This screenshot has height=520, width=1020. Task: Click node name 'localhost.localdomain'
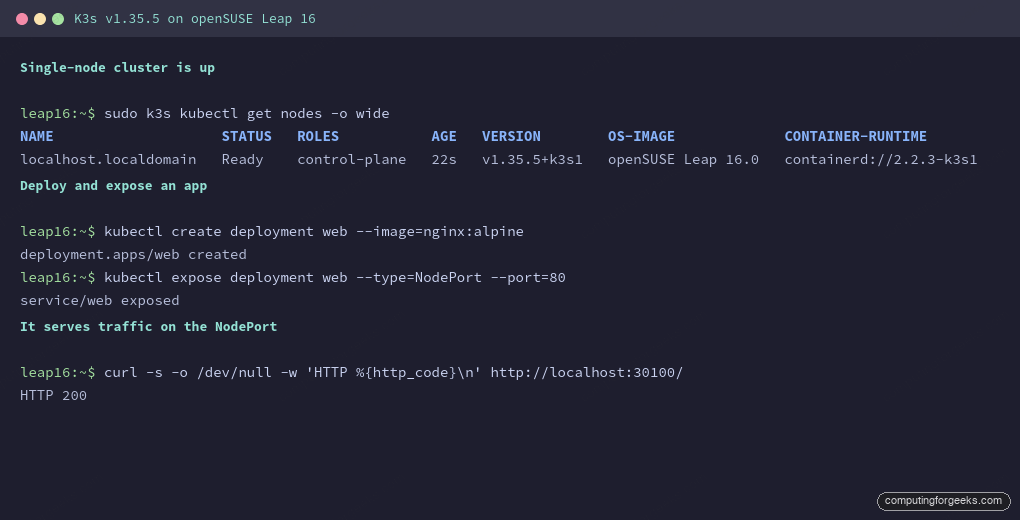(x=108, y=159)
